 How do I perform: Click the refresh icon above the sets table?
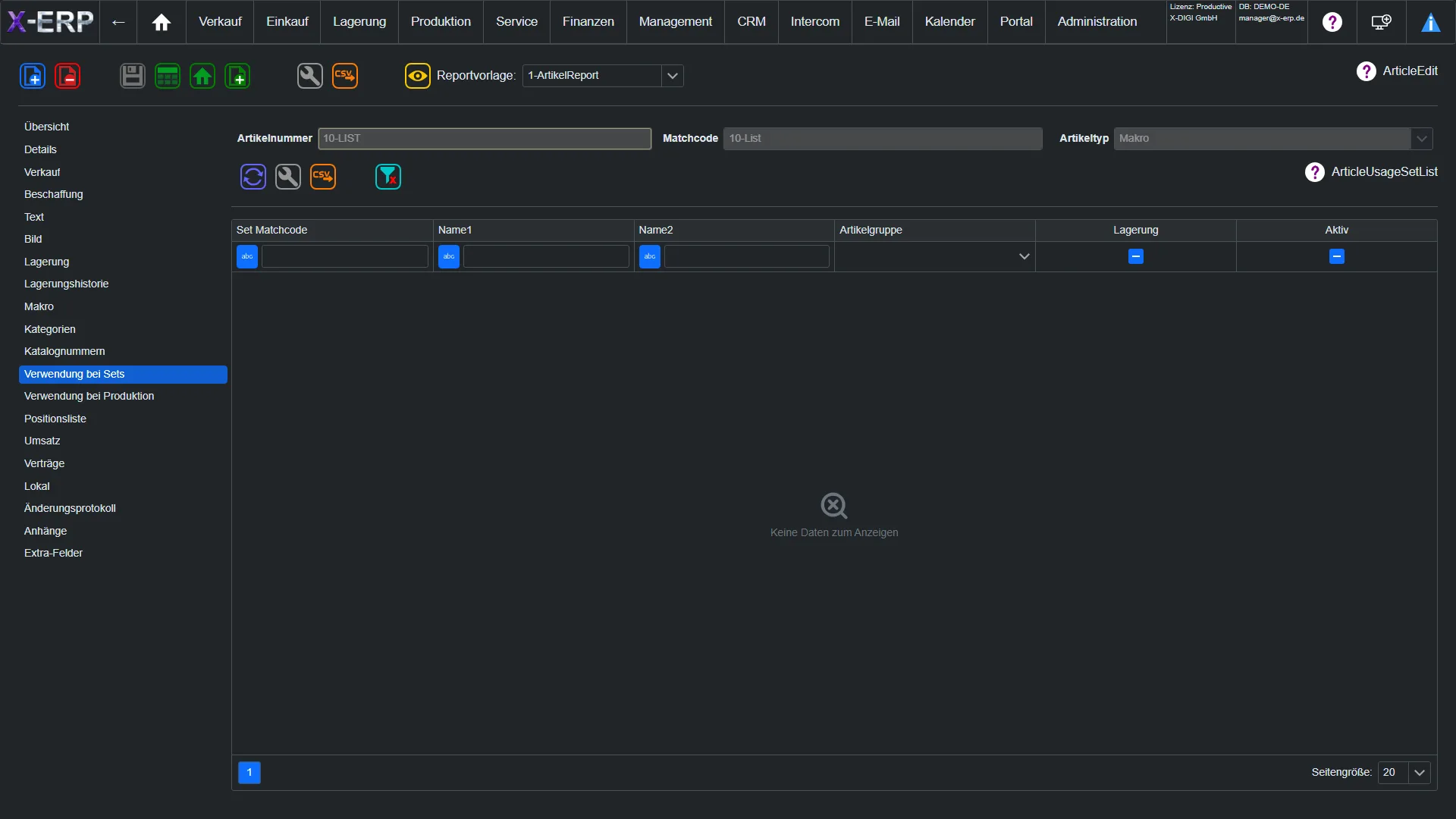pyautogui.click(x=253, y=177)
